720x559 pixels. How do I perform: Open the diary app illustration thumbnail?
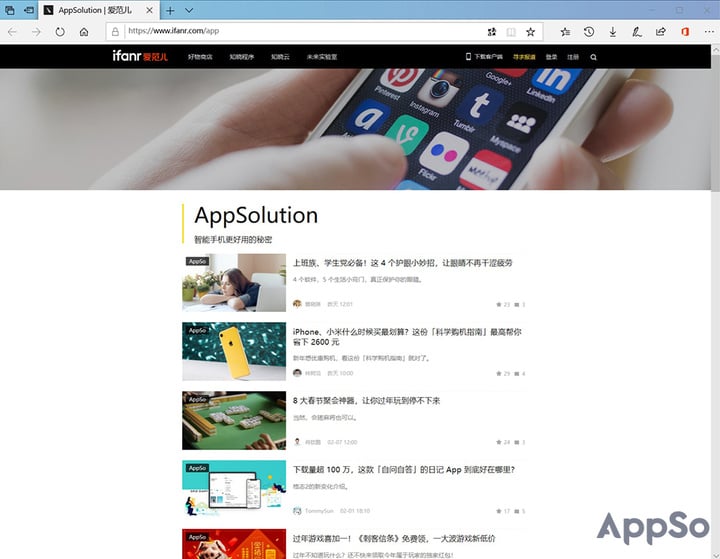234,489
